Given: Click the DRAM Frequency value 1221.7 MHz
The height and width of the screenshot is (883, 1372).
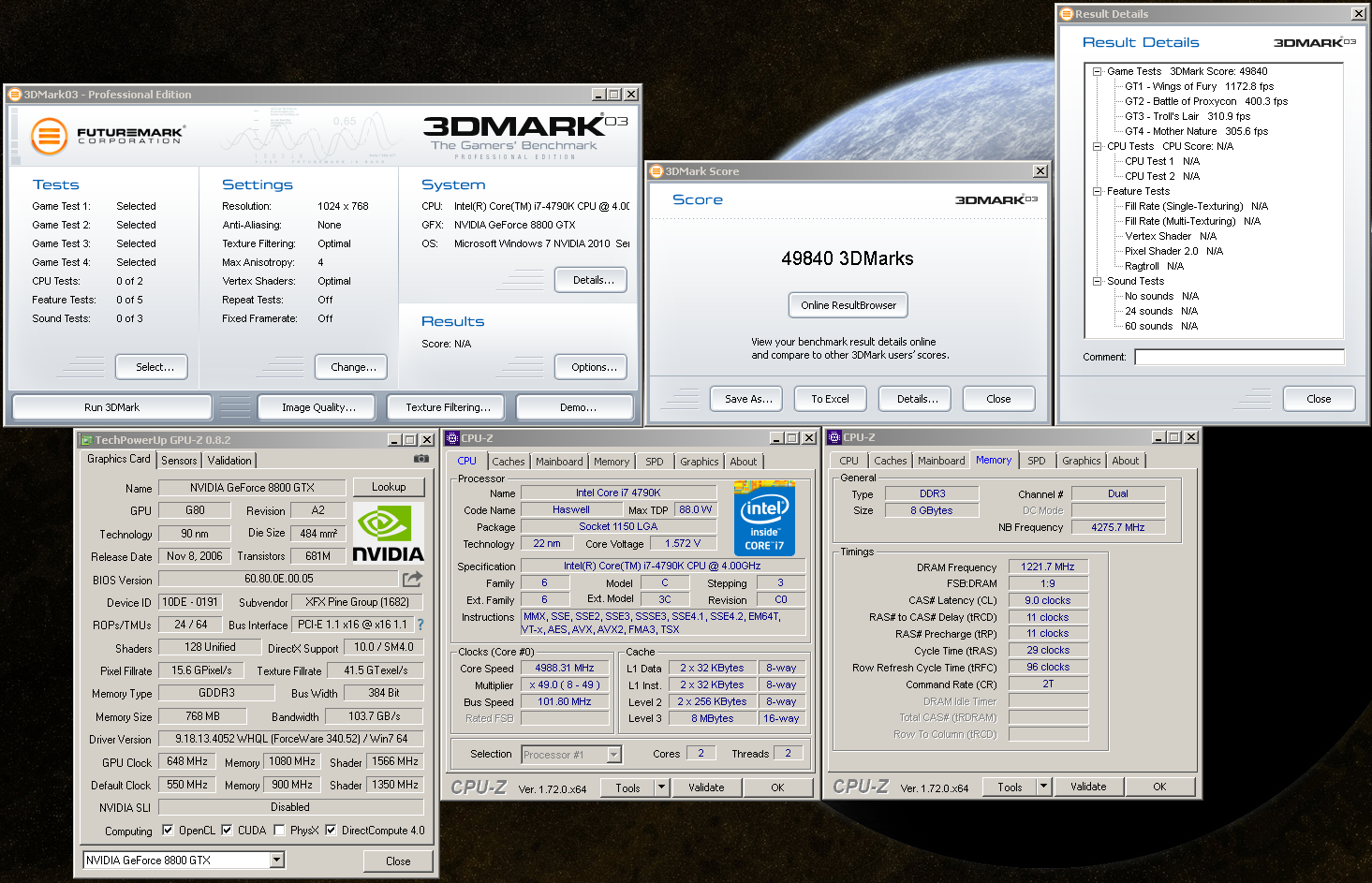Looking at the screenshot, I should click(1048, 567).
